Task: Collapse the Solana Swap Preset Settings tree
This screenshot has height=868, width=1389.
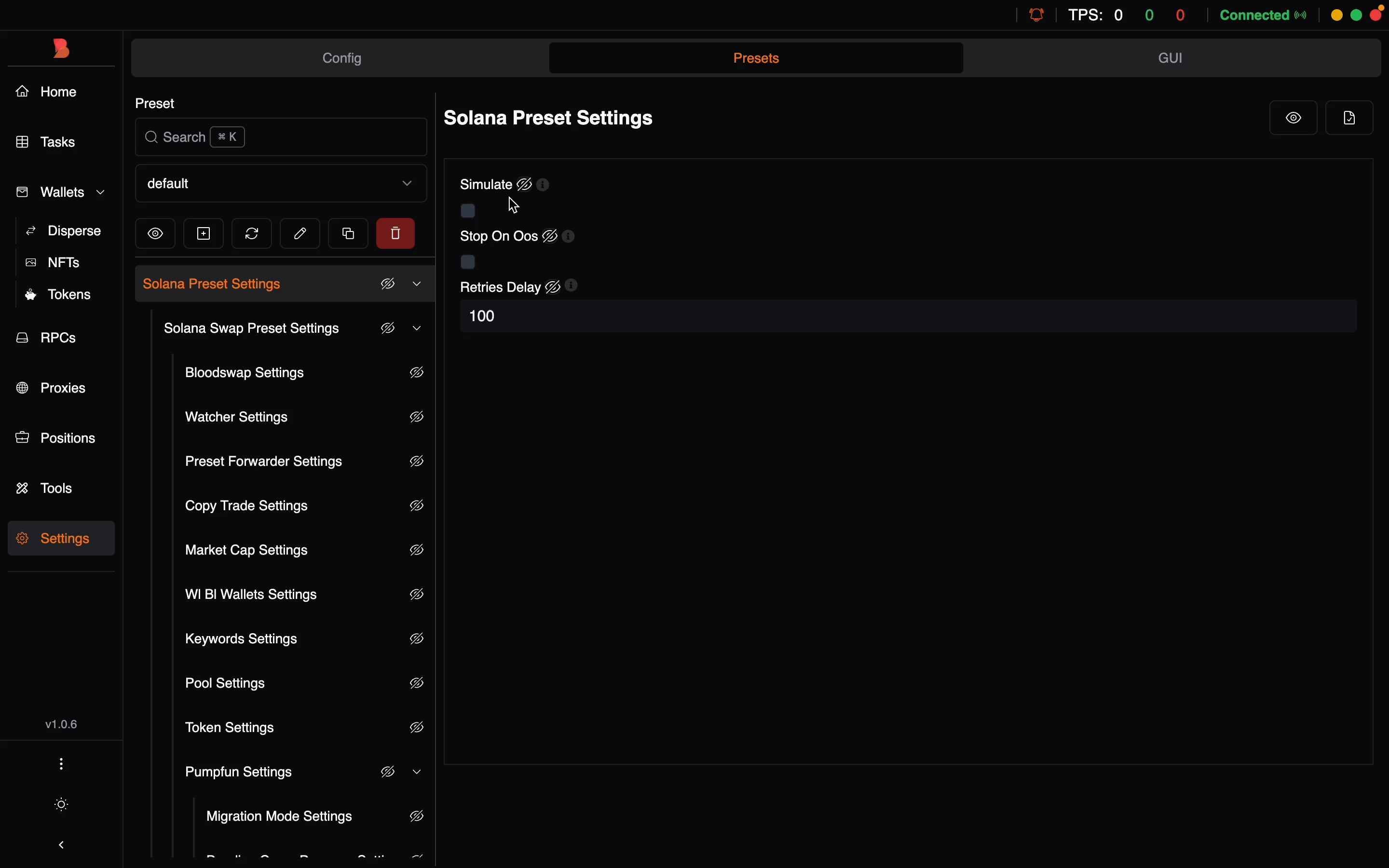Action: tap(418, 329)
